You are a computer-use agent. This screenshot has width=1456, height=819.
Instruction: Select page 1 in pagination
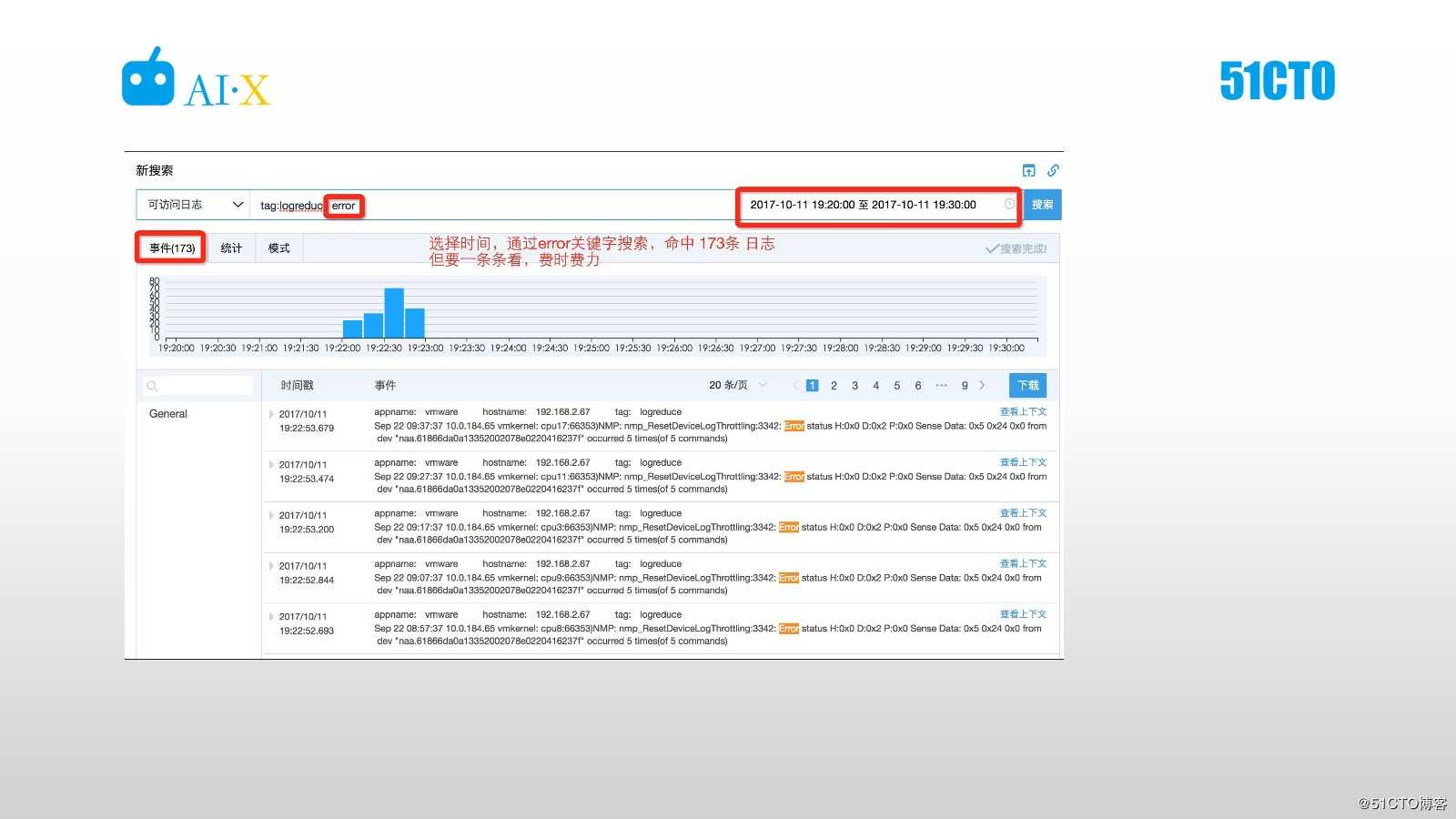813,385
